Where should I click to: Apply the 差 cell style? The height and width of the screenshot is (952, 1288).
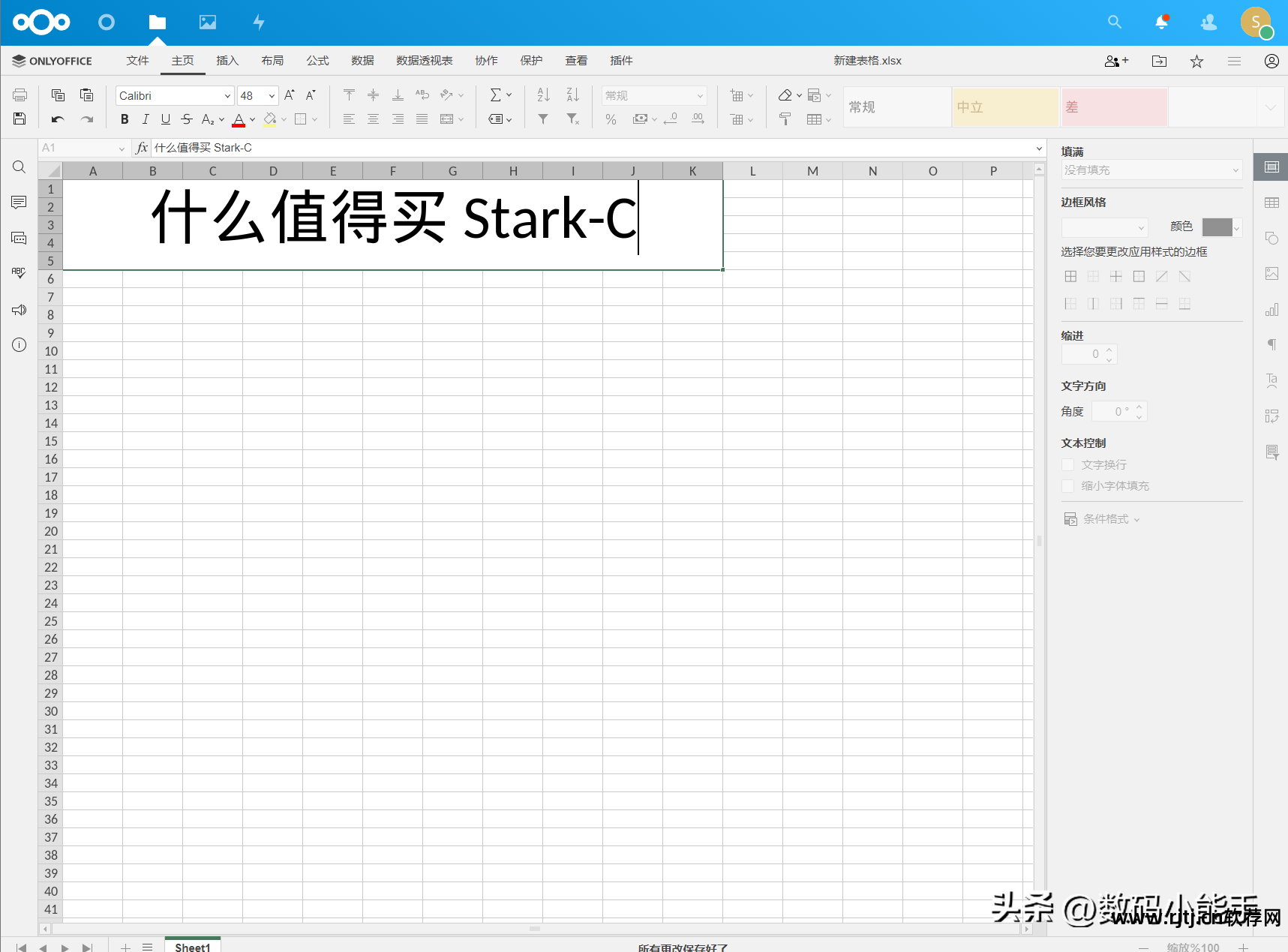1114,107
